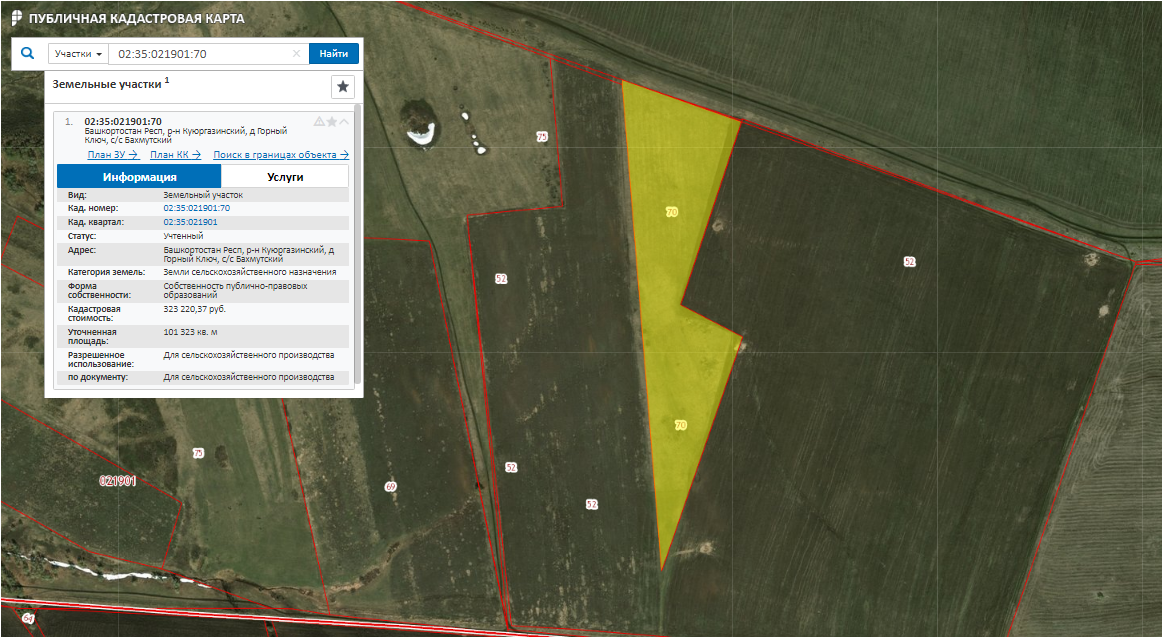
Task: Click the Public Cadastral Map logo icon
Action: click(15, 19)
